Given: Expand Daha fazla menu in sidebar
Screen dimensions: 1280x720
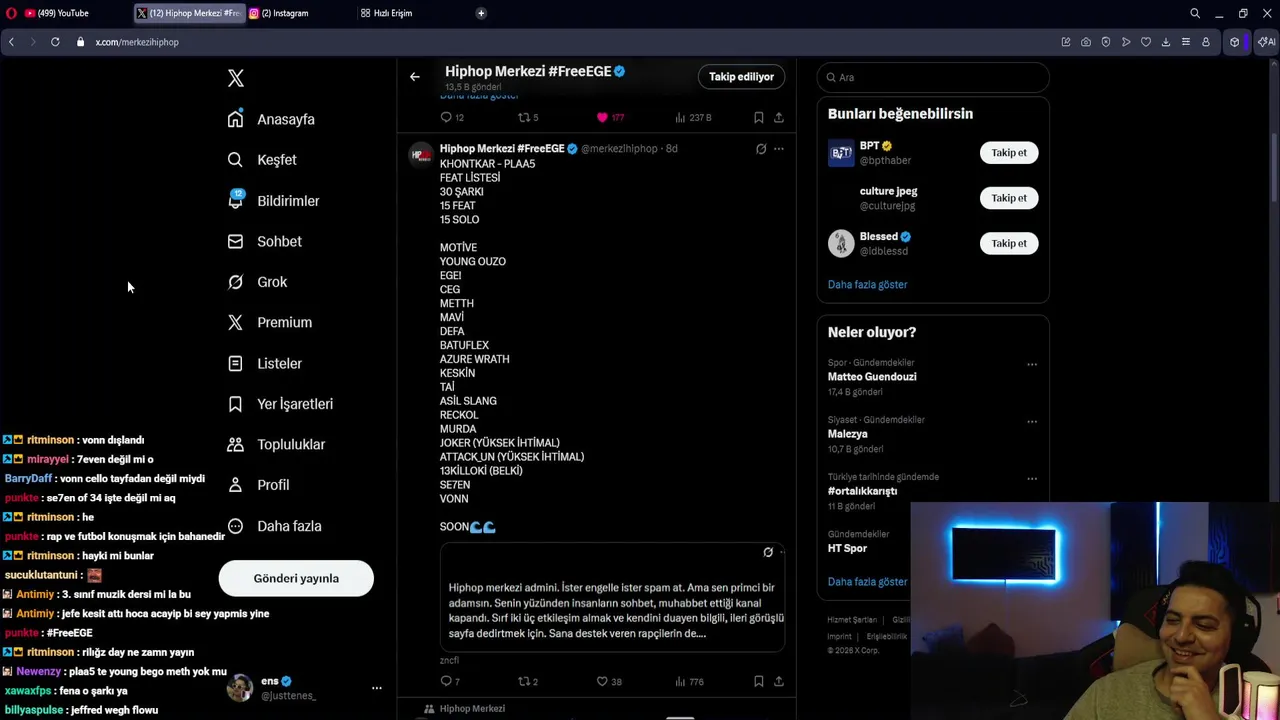Looking at the screenshot, I should (x=274, y=526).
